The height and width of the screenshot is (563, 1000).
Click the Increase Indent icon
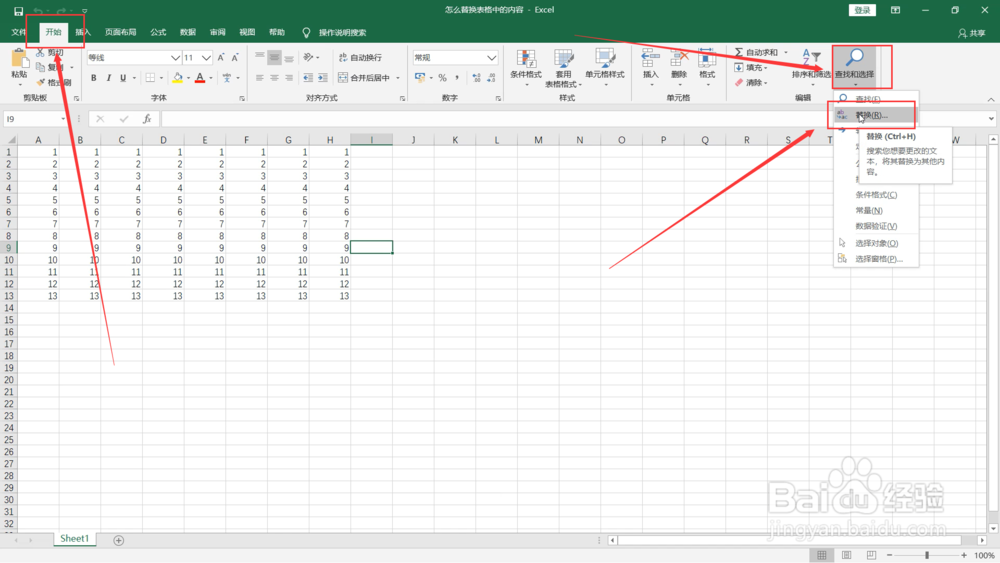pos(323,78)
